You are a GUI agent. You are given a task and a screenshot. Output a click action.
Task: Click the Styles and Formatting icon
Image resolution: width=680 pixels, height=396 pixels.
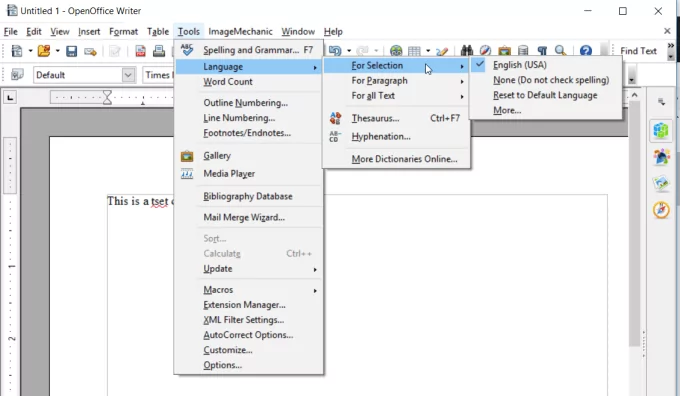point(17,75)
